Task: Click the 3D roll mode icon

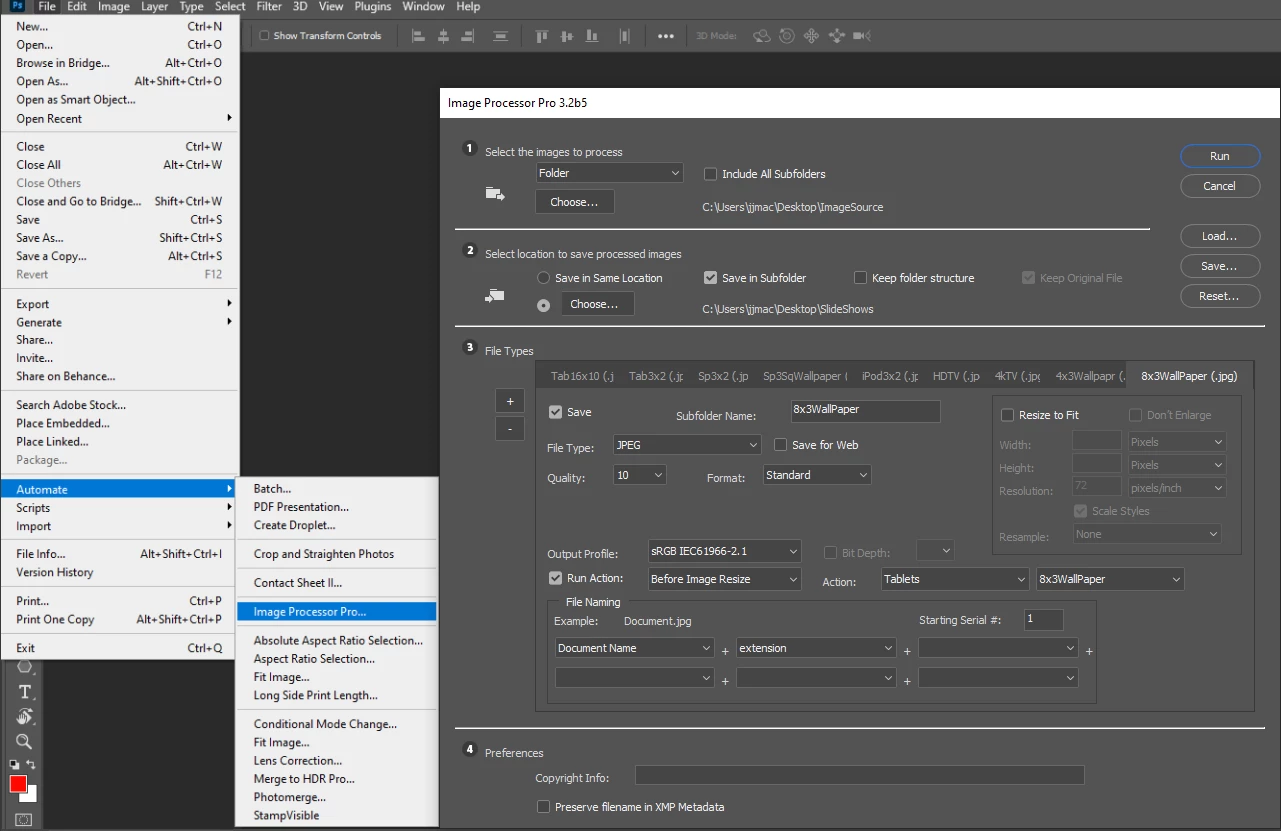Action: pyautogui.click(x=787, y=36)
